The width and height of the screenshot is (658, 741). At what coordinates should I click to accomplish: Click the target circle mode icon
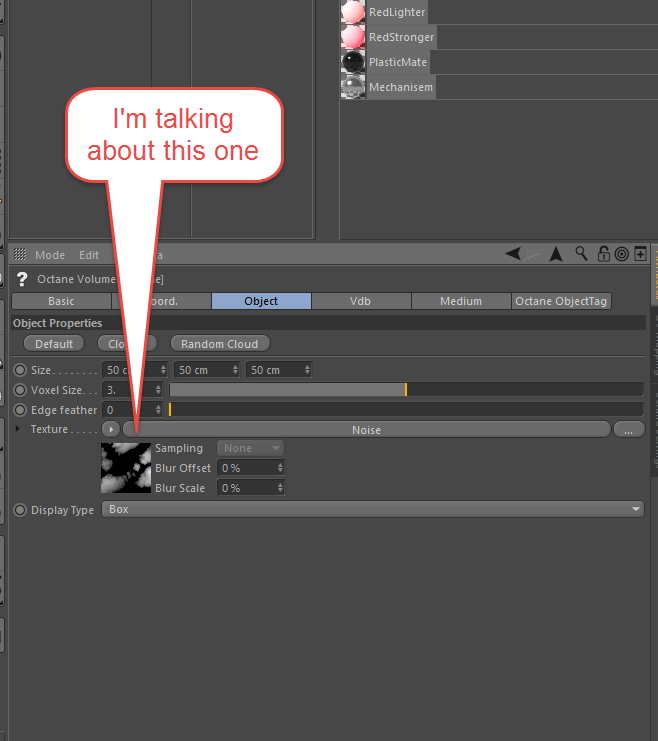(622, 254)
